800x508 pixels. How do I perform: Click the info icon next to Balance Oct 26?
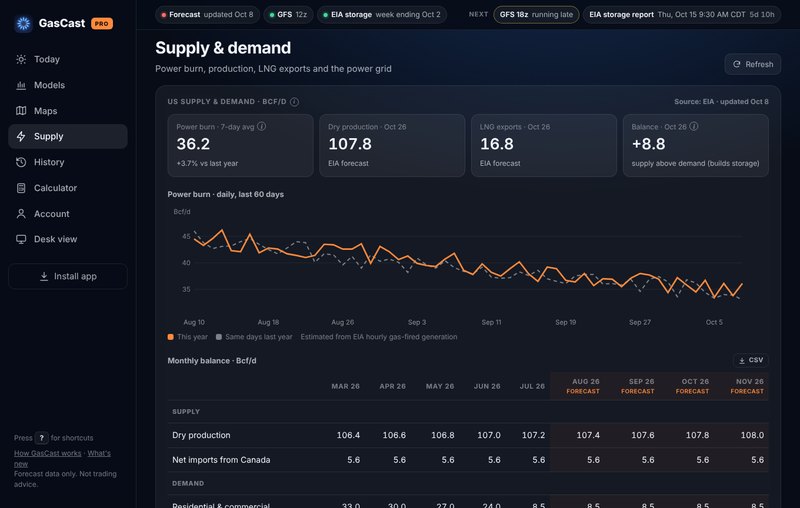pos(694,126)
